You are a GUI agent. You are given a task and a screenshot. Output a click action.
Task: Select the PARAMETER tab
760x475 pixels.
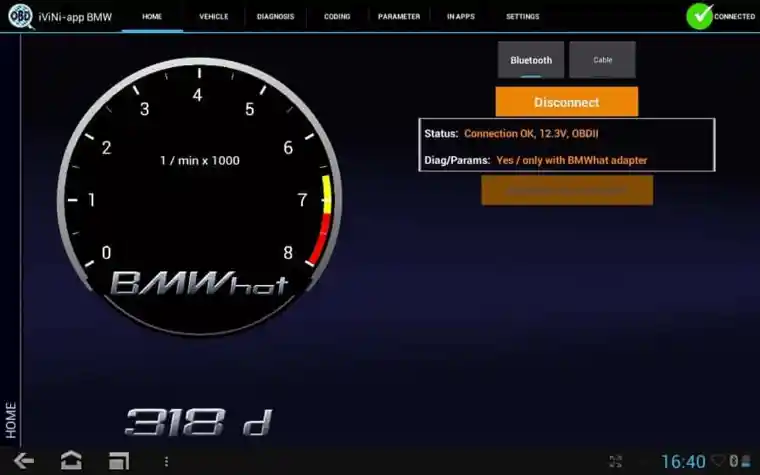coord(399,16)
